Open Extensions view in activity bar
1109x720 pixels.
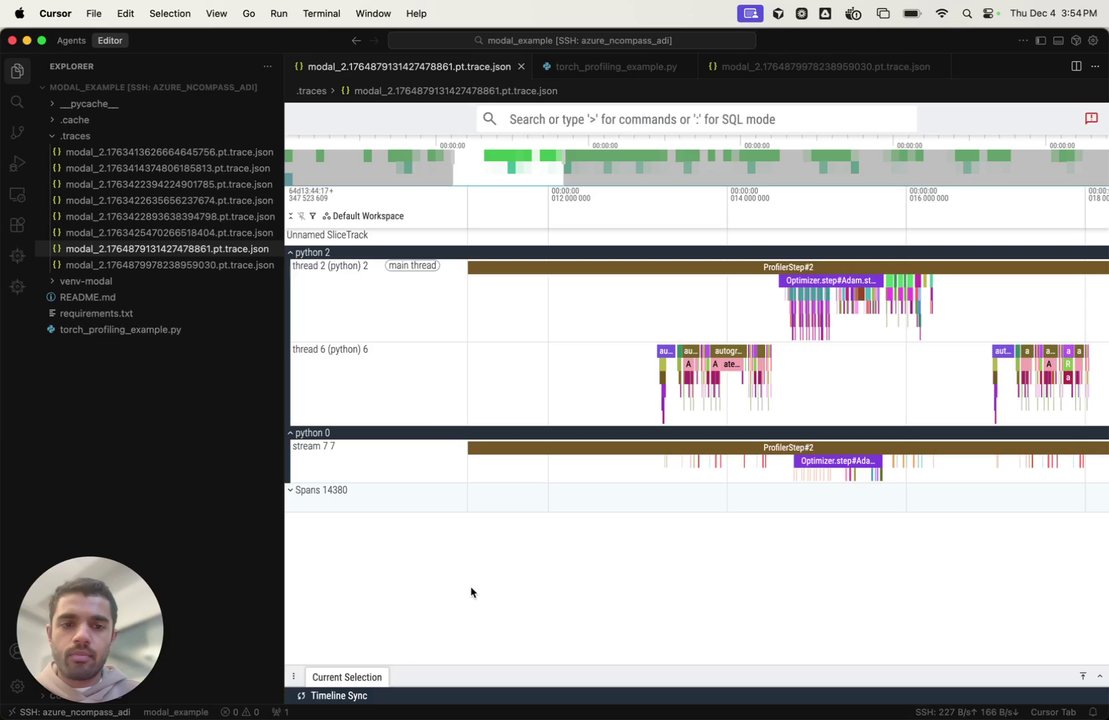[18, 225]
